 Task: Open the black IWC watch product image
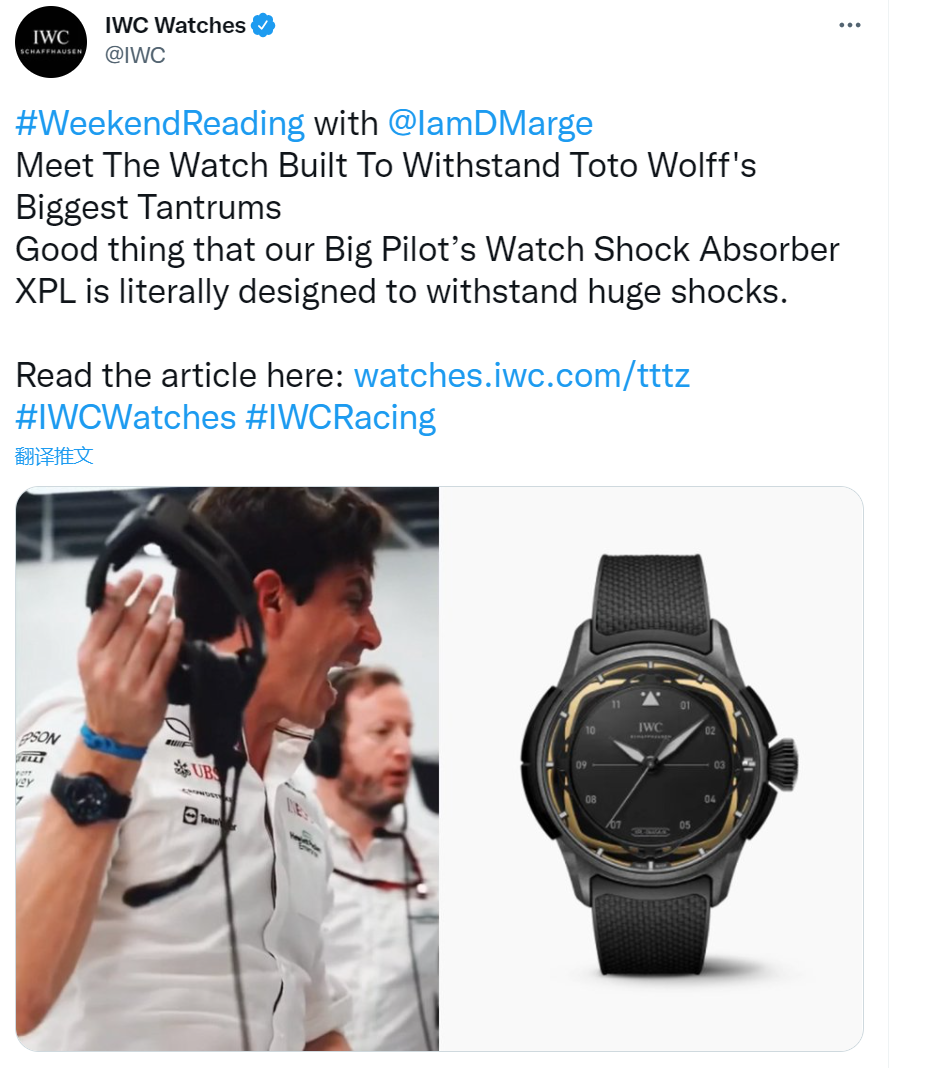[x=651, y=768]
